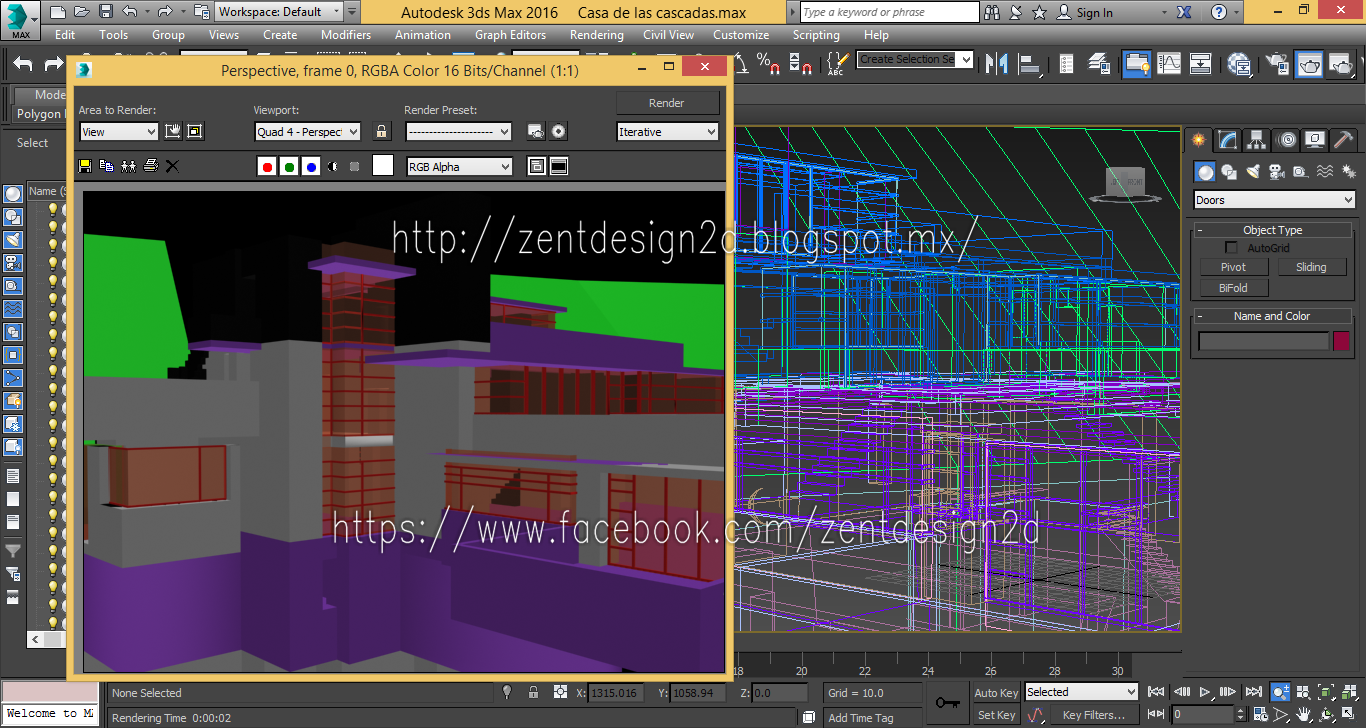1366x728 pixels.
Task: Toggle the viewport lock padlock
Action: pyautogui.click(x=381, y=131)
